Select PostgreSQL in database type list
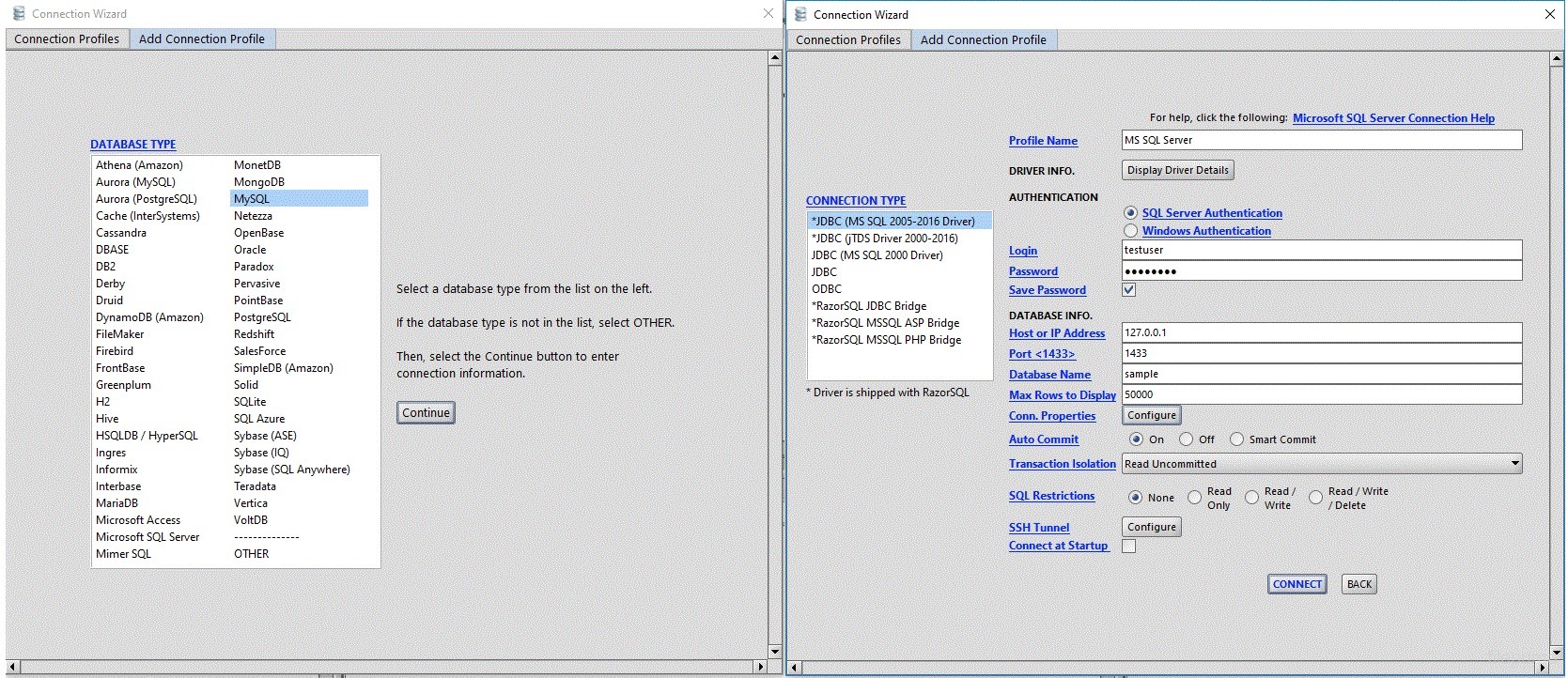 (262, 317)
